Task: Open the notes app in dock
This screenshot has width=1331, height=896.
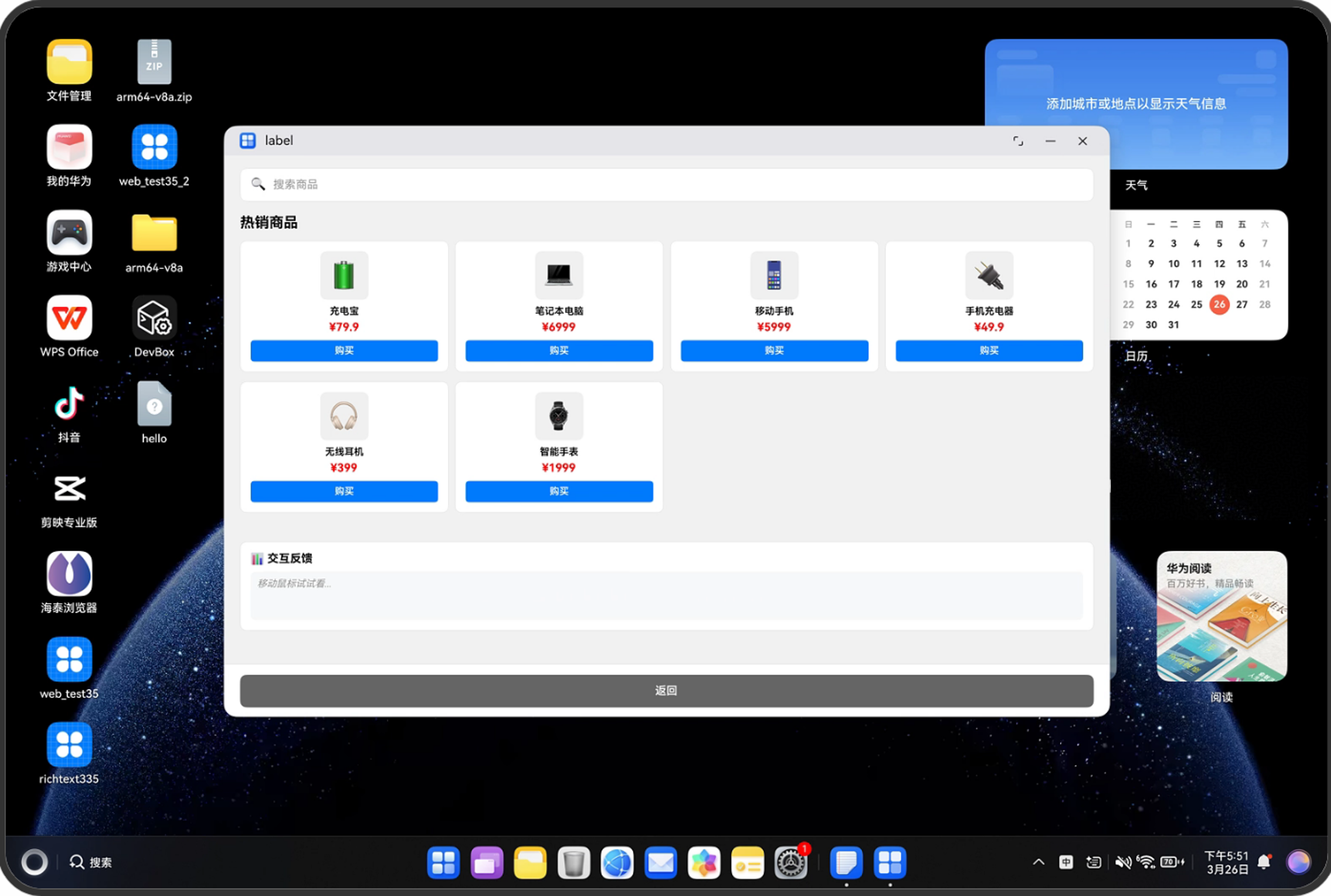Action: point(846,862)
